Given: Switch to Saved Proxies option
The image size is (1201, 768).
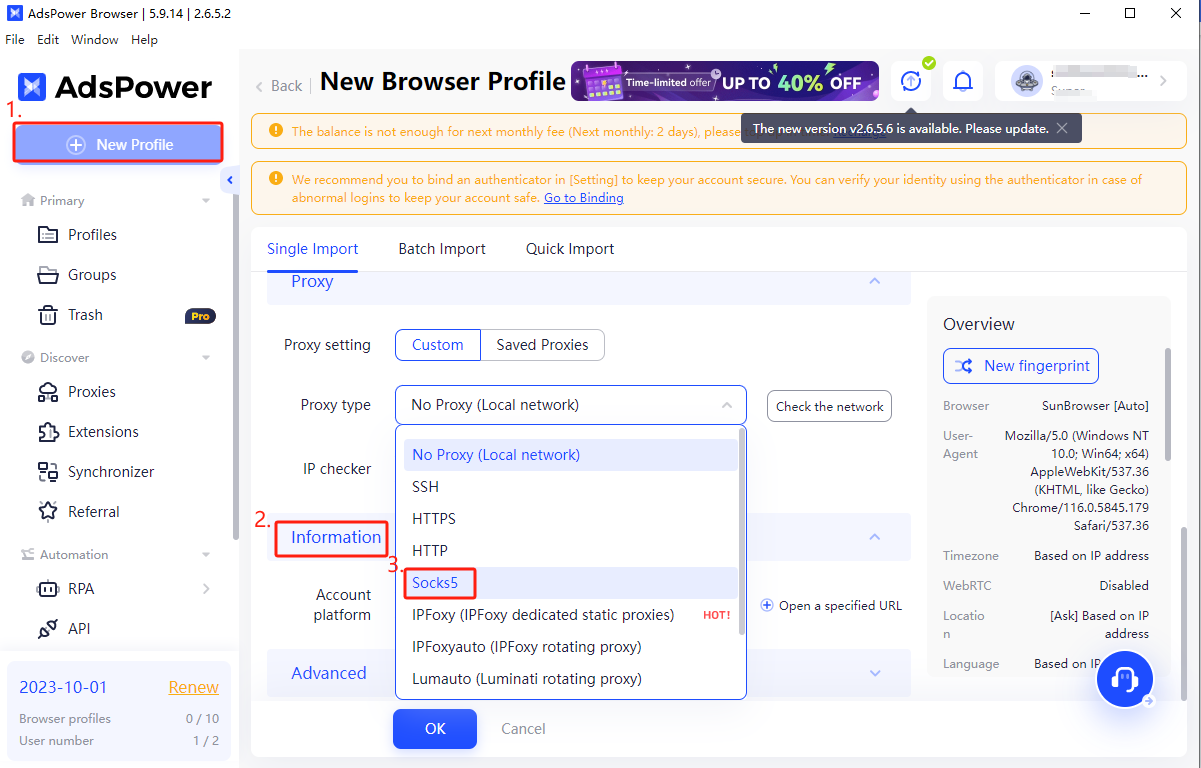Looking at the screenshot, I should [x=542, y=345].
